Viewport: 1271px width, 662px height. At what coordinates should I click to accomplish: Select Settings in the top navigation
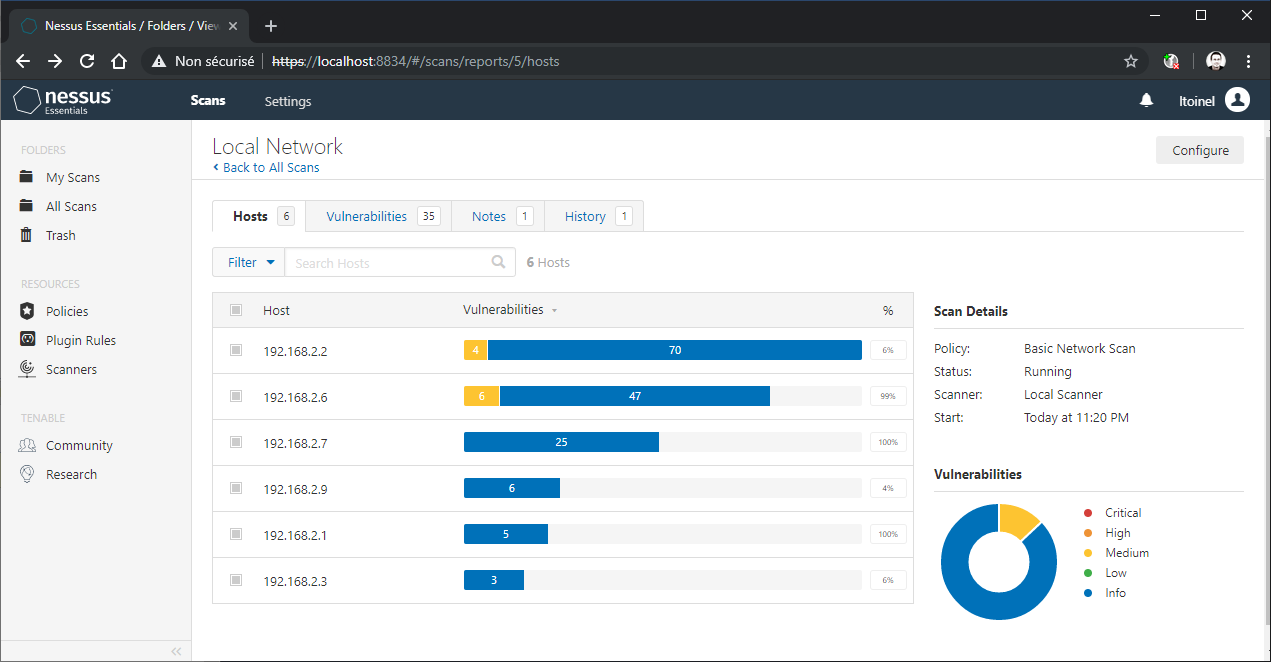tap(288, 101)
